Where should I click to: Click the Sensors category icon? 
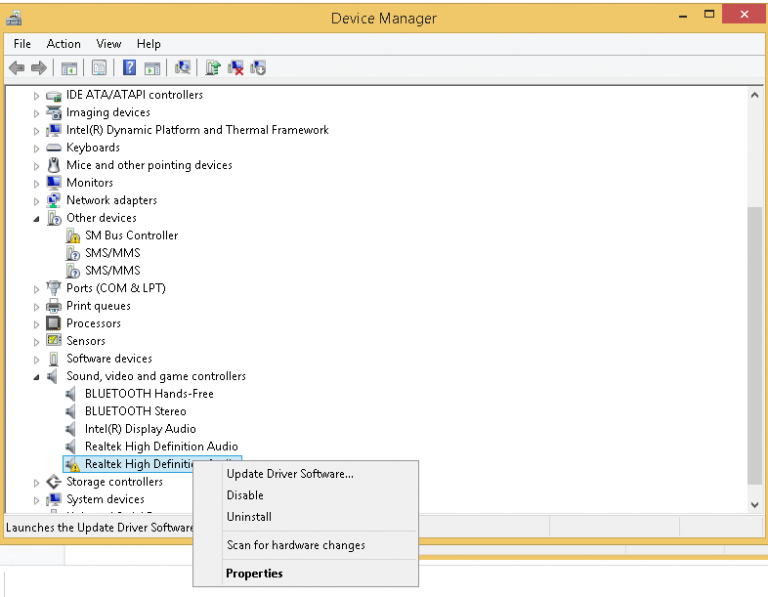point(53,340)
